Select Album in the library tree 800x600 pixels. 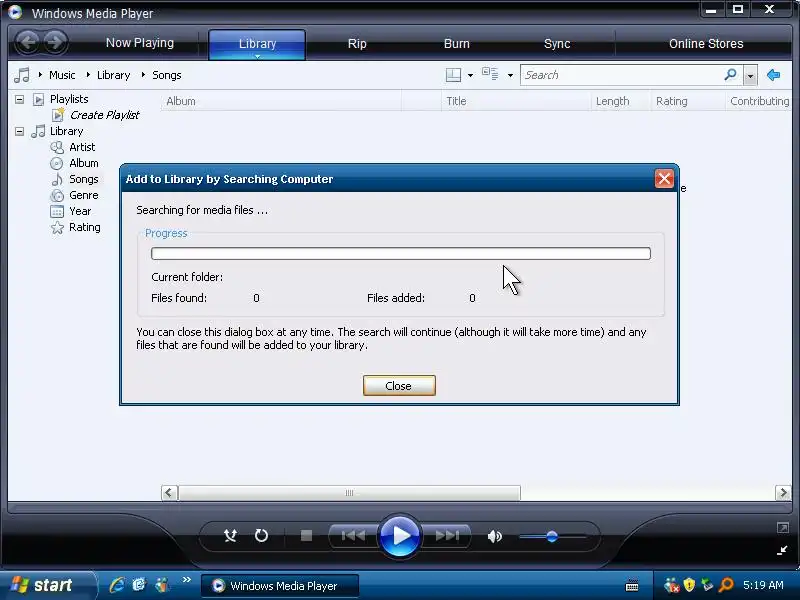click(84, 163)
